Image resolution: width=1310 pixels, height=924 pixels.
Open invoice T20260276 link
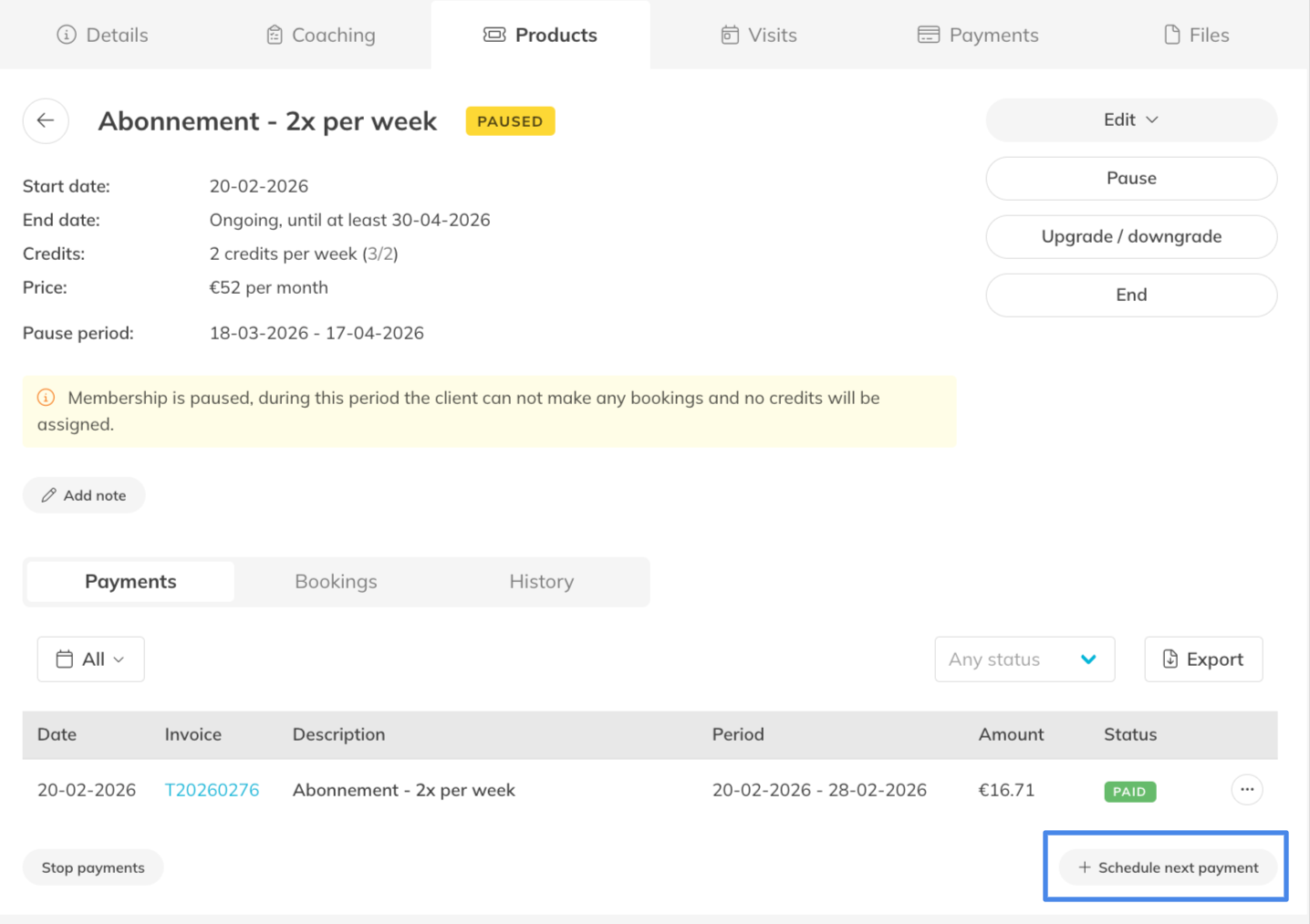pyautogui.click(x=212, y=790)
